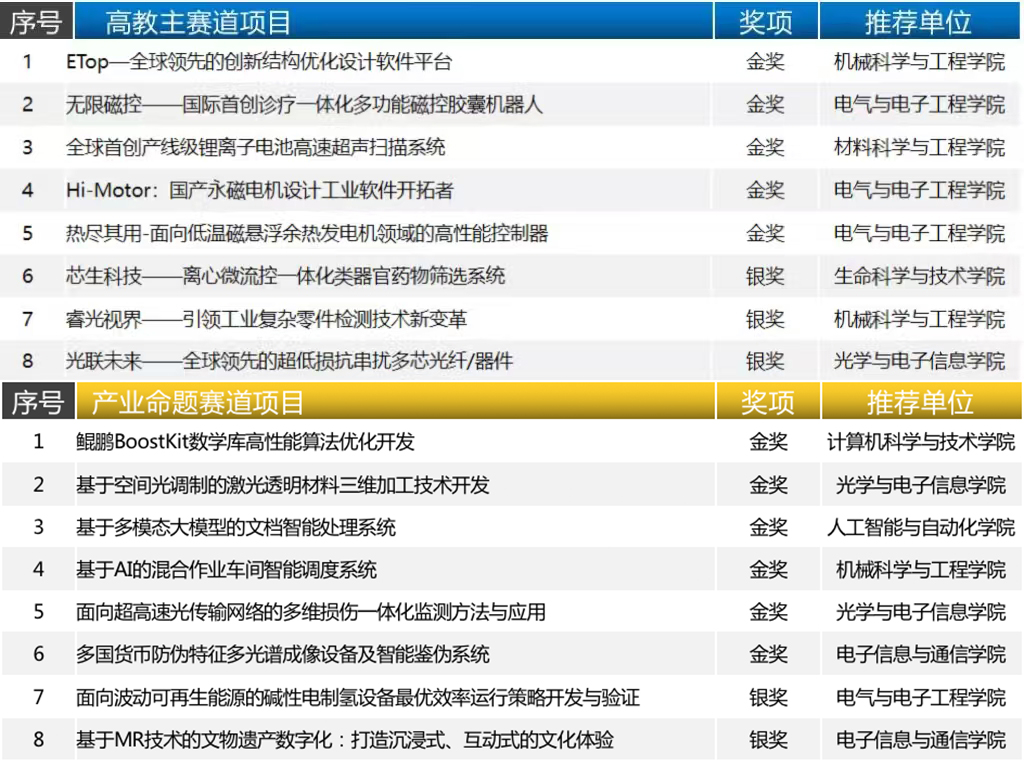Screen dimensions: 1024x766
Task: Click the 全球首创产线级锂离子电池高速超声扫描系统 entry
Action: point(255,147)
